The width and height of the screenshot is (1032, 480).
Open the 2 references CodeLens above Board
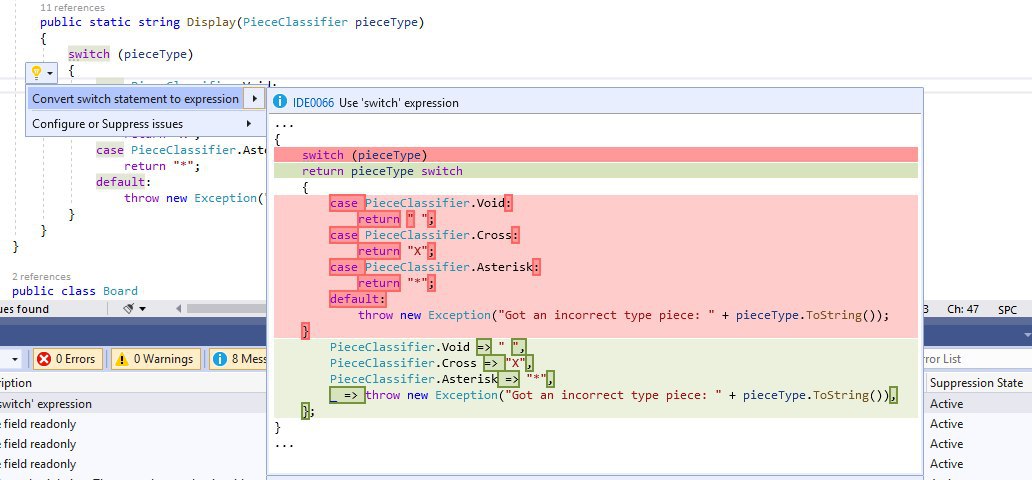(x=41, y=277)
